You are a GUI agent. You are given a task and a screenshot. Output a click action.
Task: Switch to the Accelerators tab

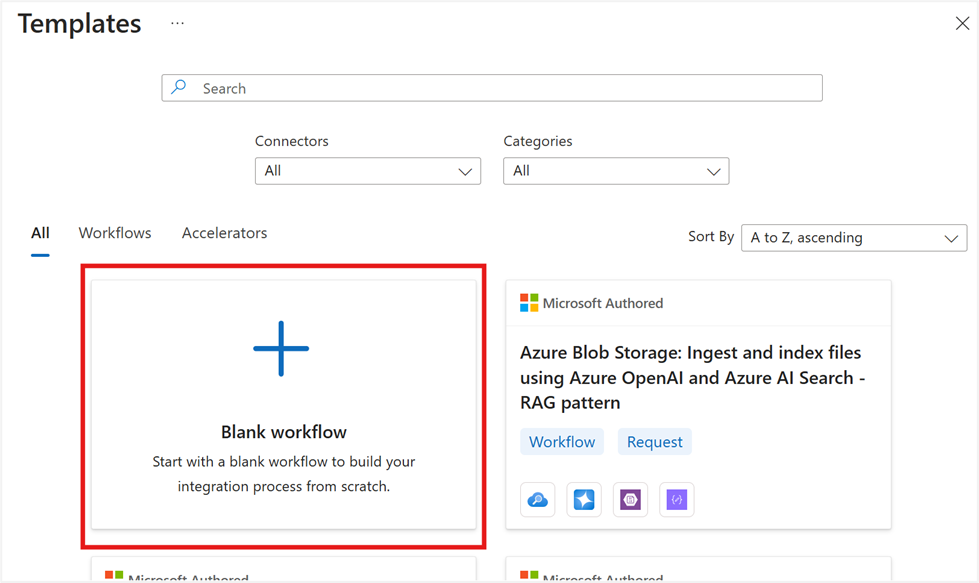224,233
